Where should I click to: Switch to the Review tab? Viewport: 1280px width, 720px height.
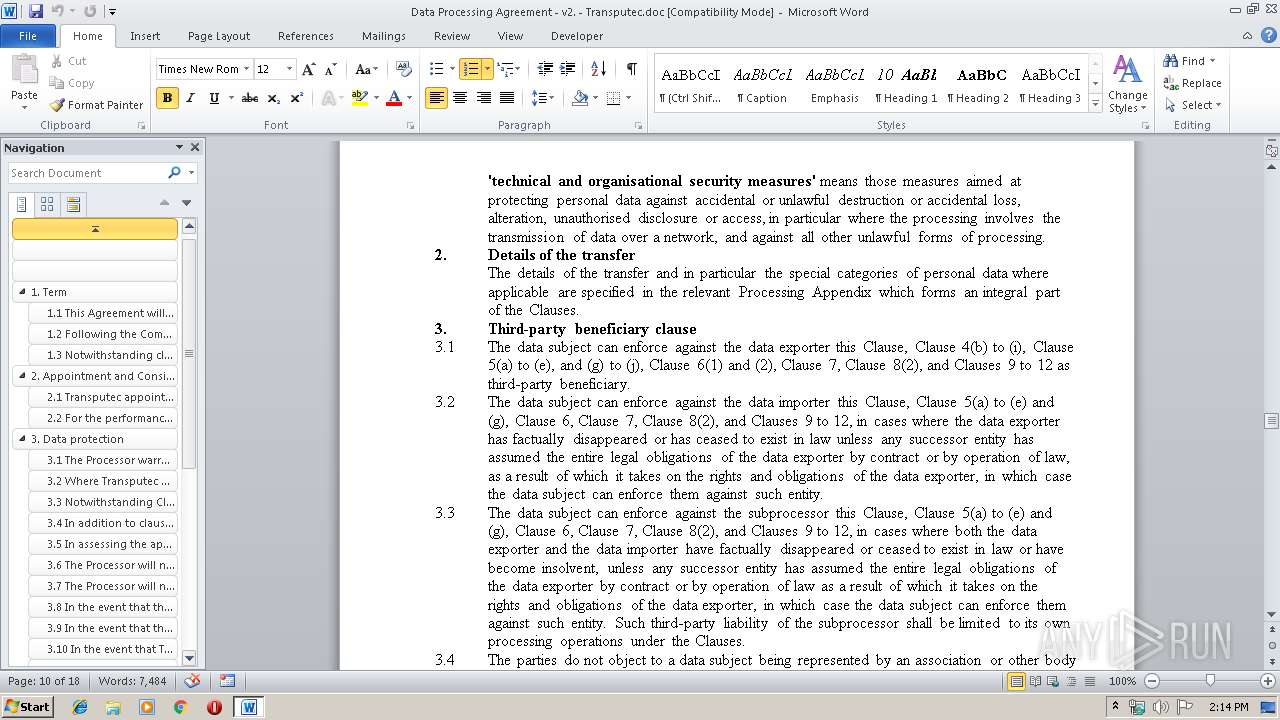pos(452,36)
